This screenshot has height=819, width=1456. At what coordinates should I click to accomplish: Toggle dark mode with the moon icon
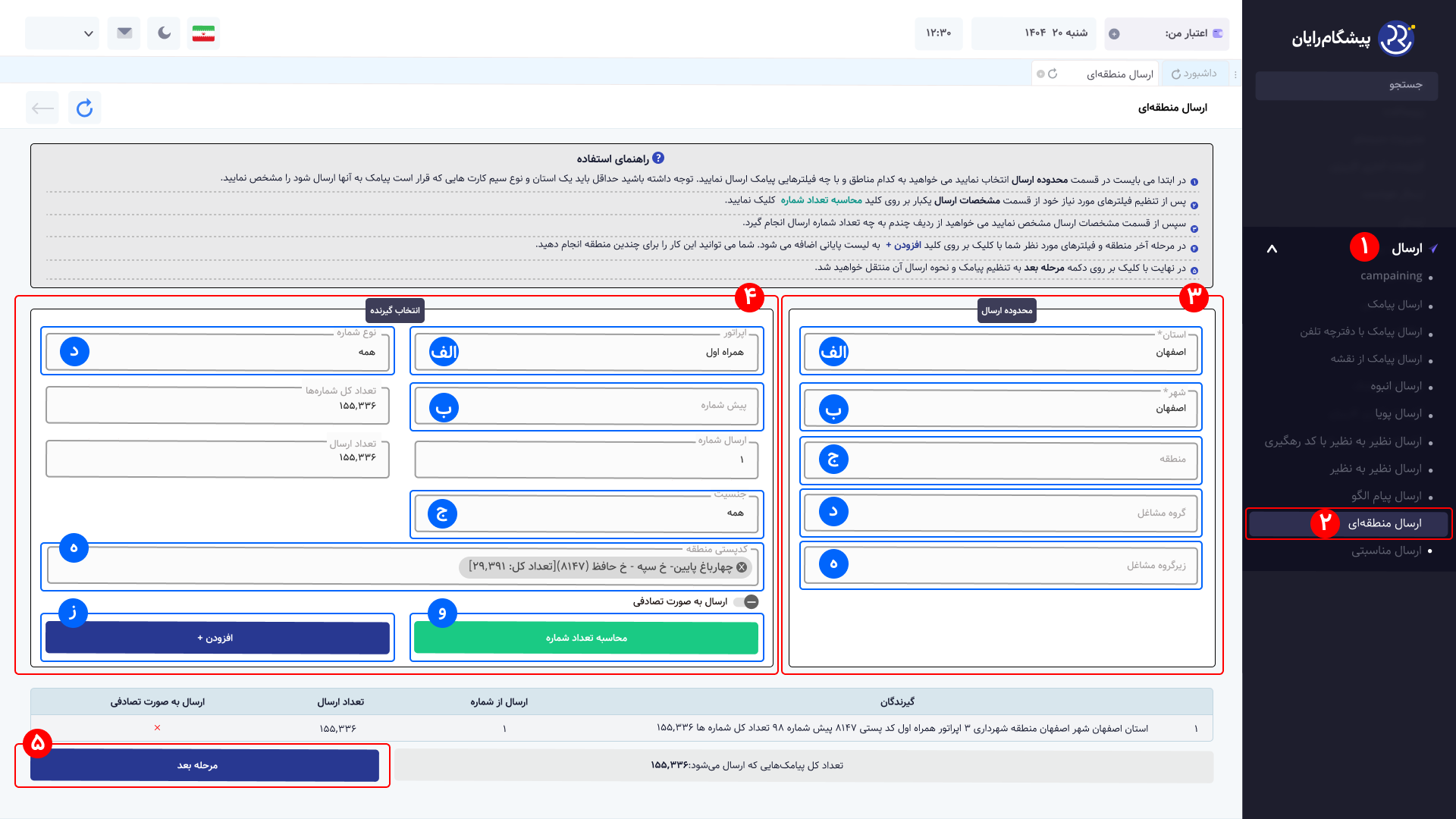click(x=164, y=33)
